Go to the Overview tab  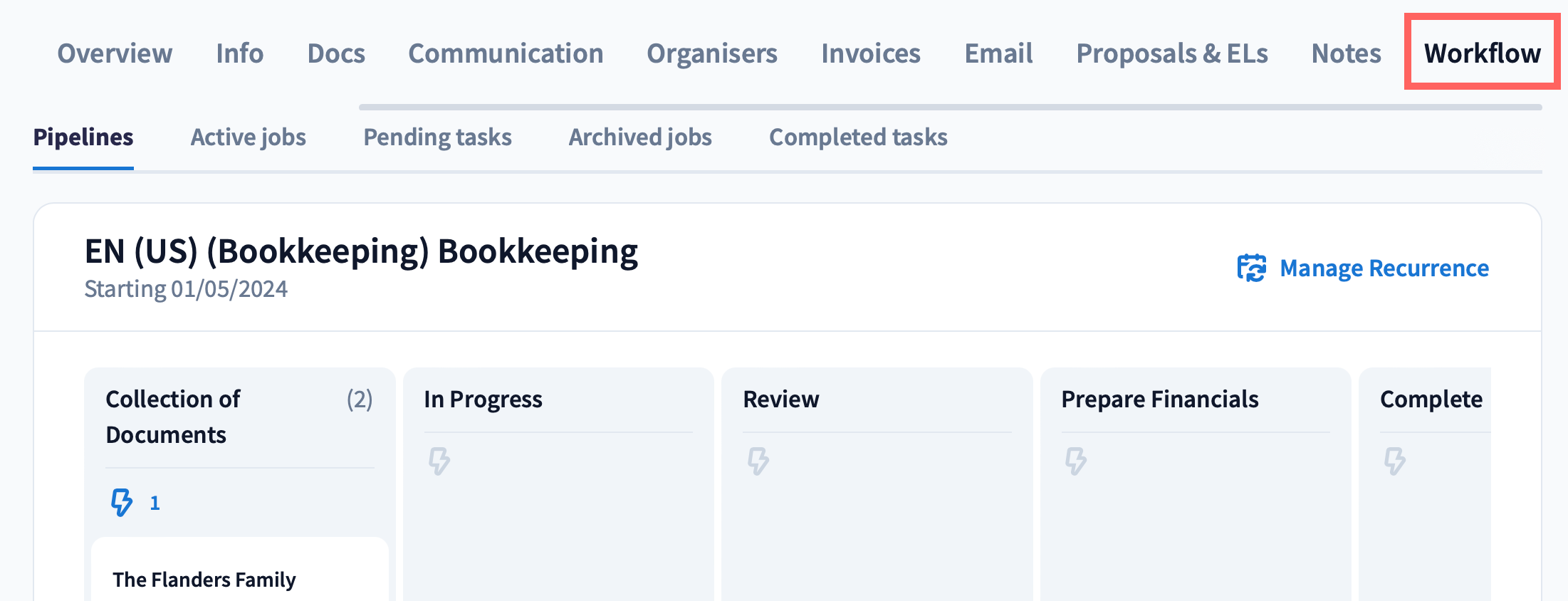point(115,53)
